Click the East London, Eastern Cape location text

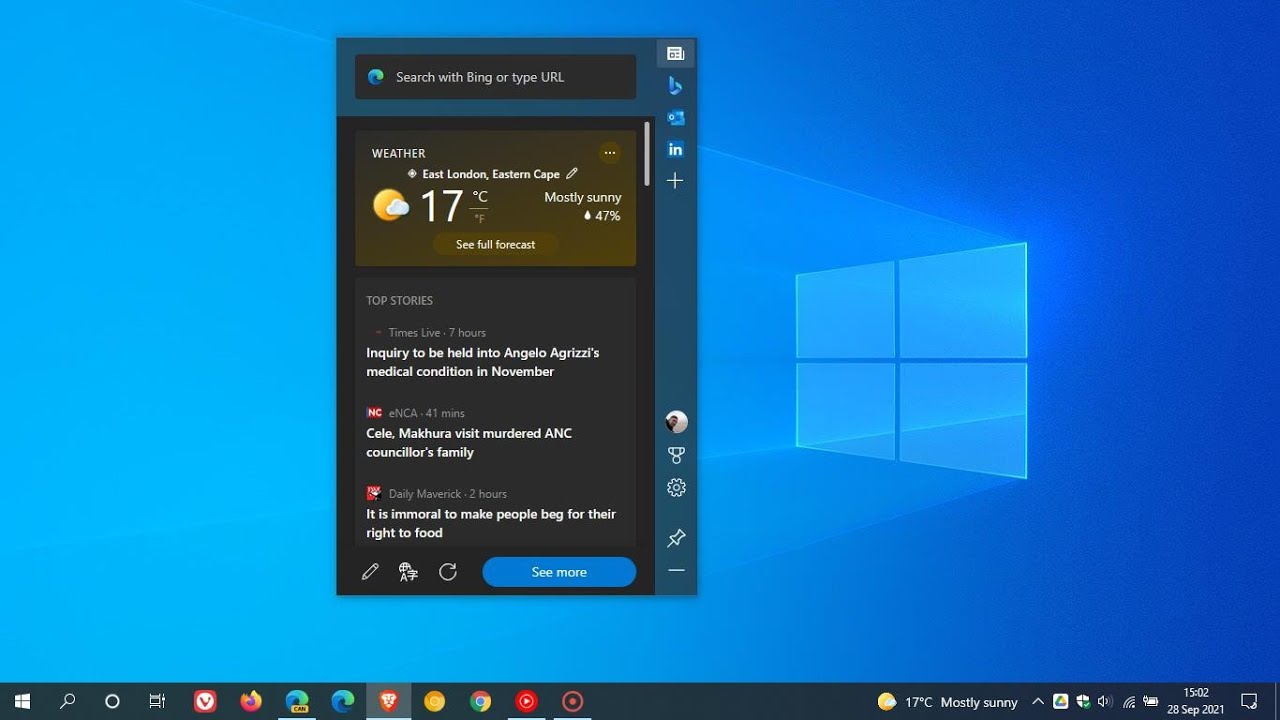coord(491,174)
